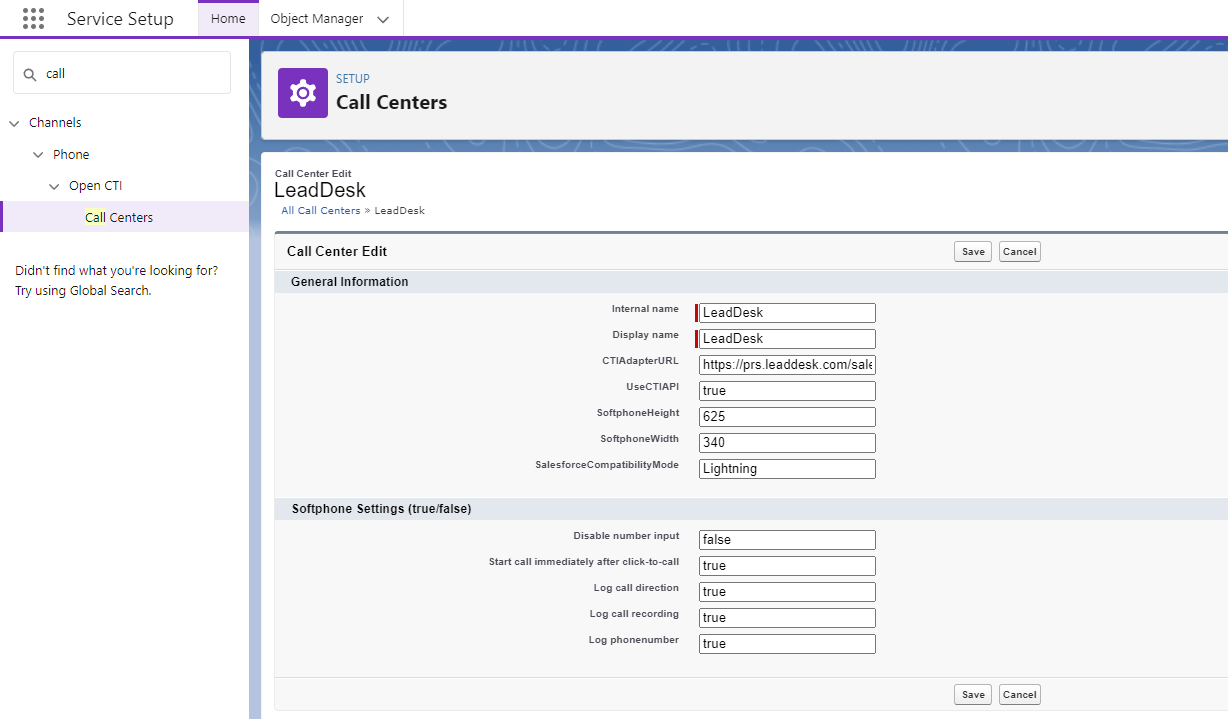The image size is (1228, 719).
Task: Focus the Start call immediately after click-to-call field
Action: tap(787, 566)
